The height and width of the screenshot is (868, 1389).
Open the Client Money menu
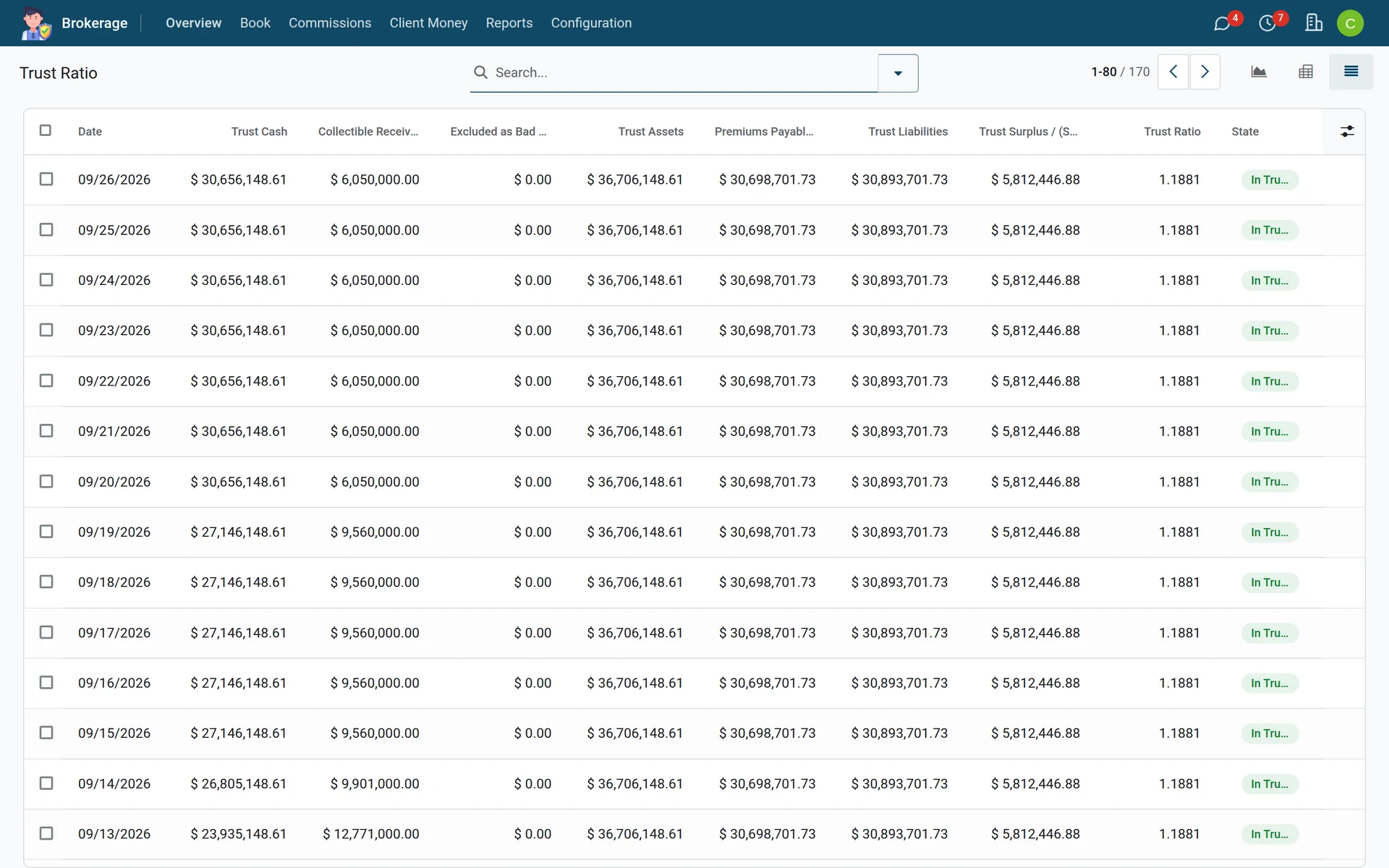coord(428,23)
